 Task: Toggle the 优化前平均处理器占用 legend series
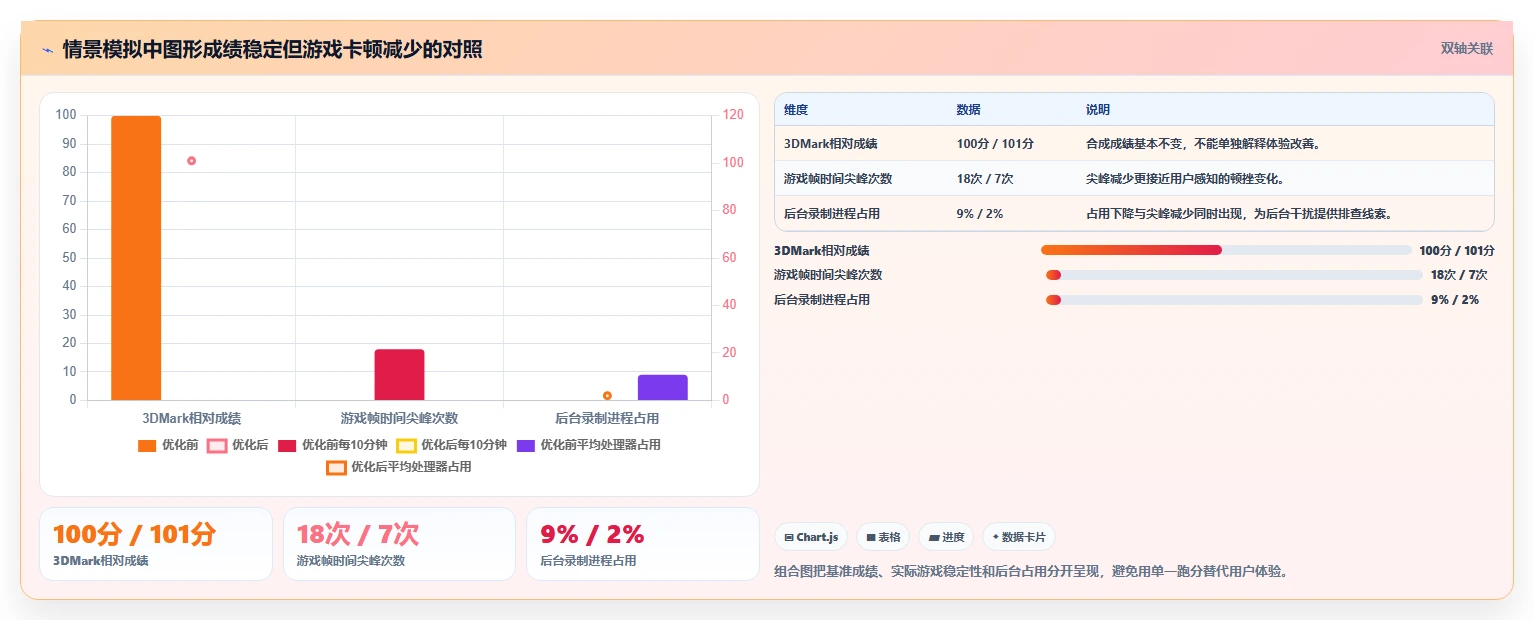[x=589, y=445]
